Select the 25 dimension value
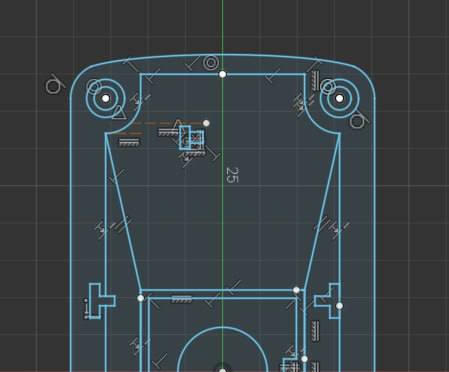449x372 pixels. click(232, 175)
